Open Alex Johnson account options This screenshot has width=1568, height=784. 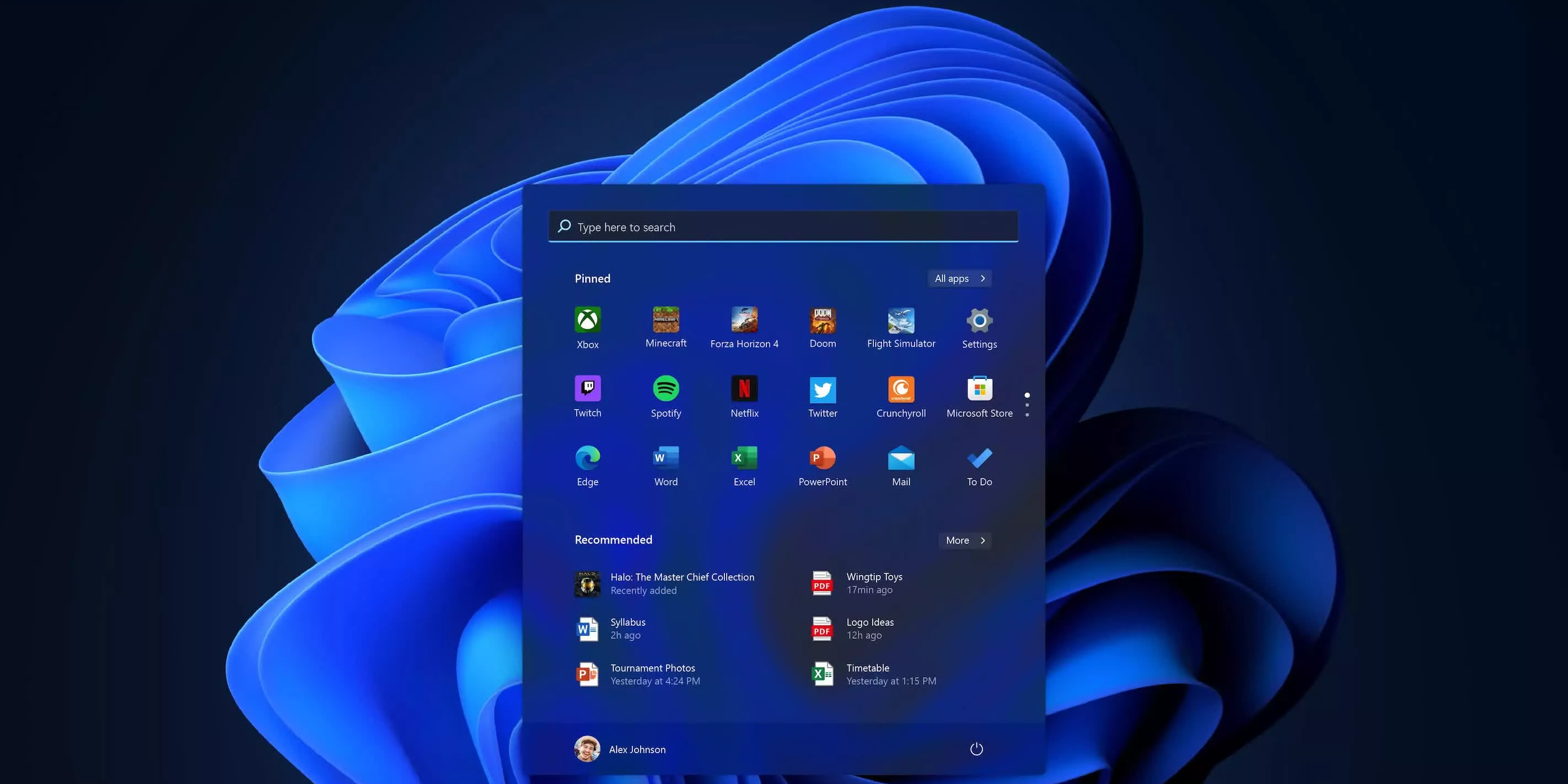(x=621, y=749)
